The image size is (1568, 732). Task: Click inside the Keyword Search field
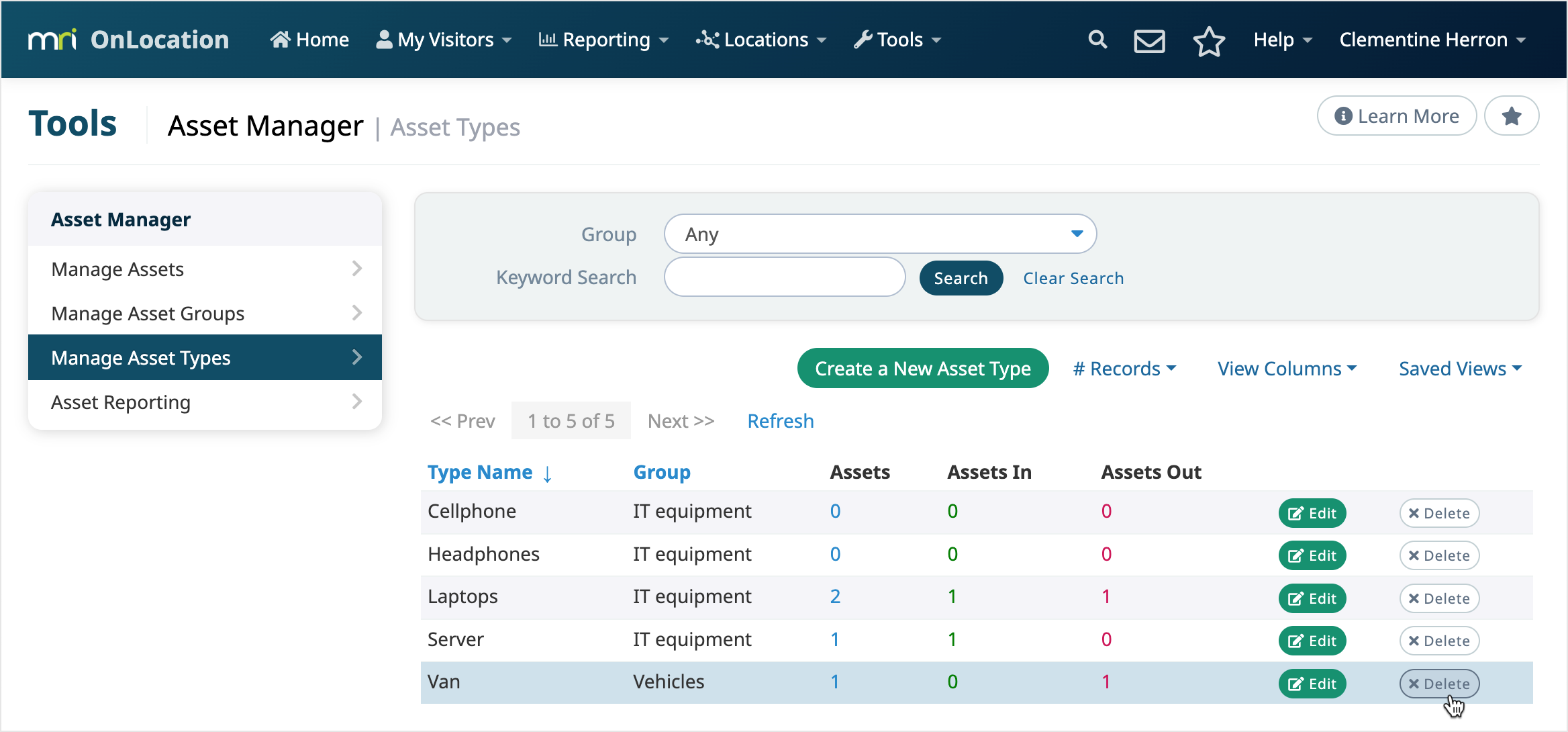pyautogui.click(x=784, y=277)
